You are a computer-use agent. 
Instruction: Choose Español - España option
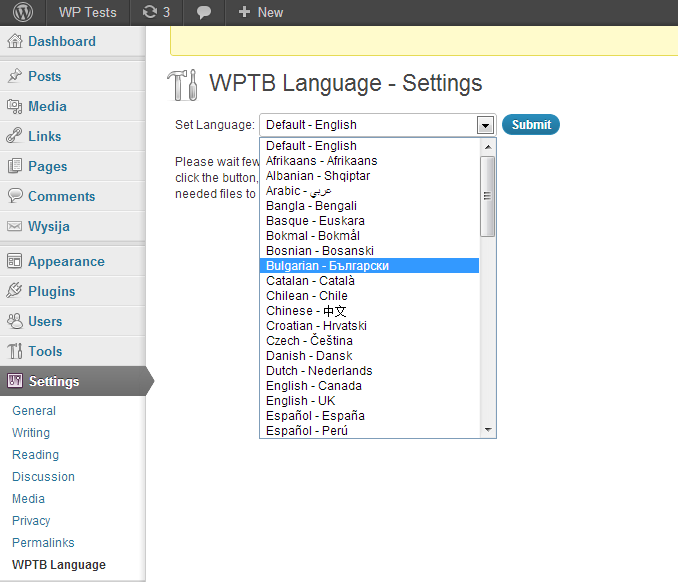coord(369,416)
